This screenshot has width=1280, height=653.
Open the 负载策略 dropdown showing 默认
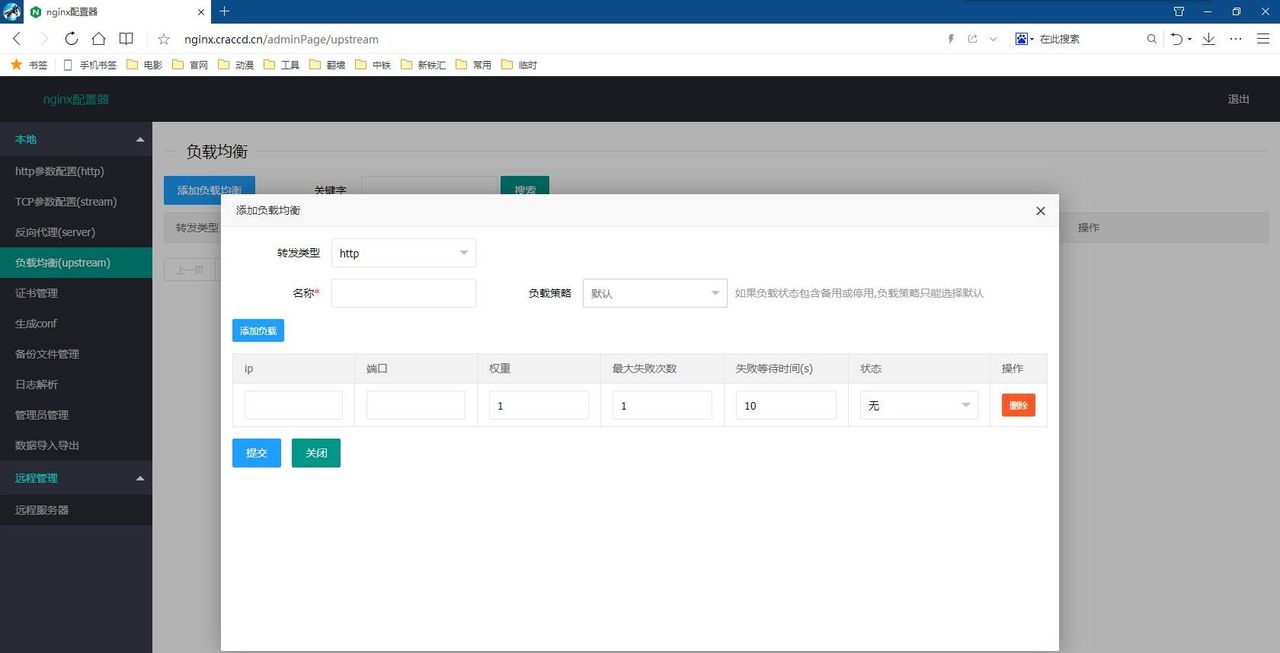click(x=655, y=292)
